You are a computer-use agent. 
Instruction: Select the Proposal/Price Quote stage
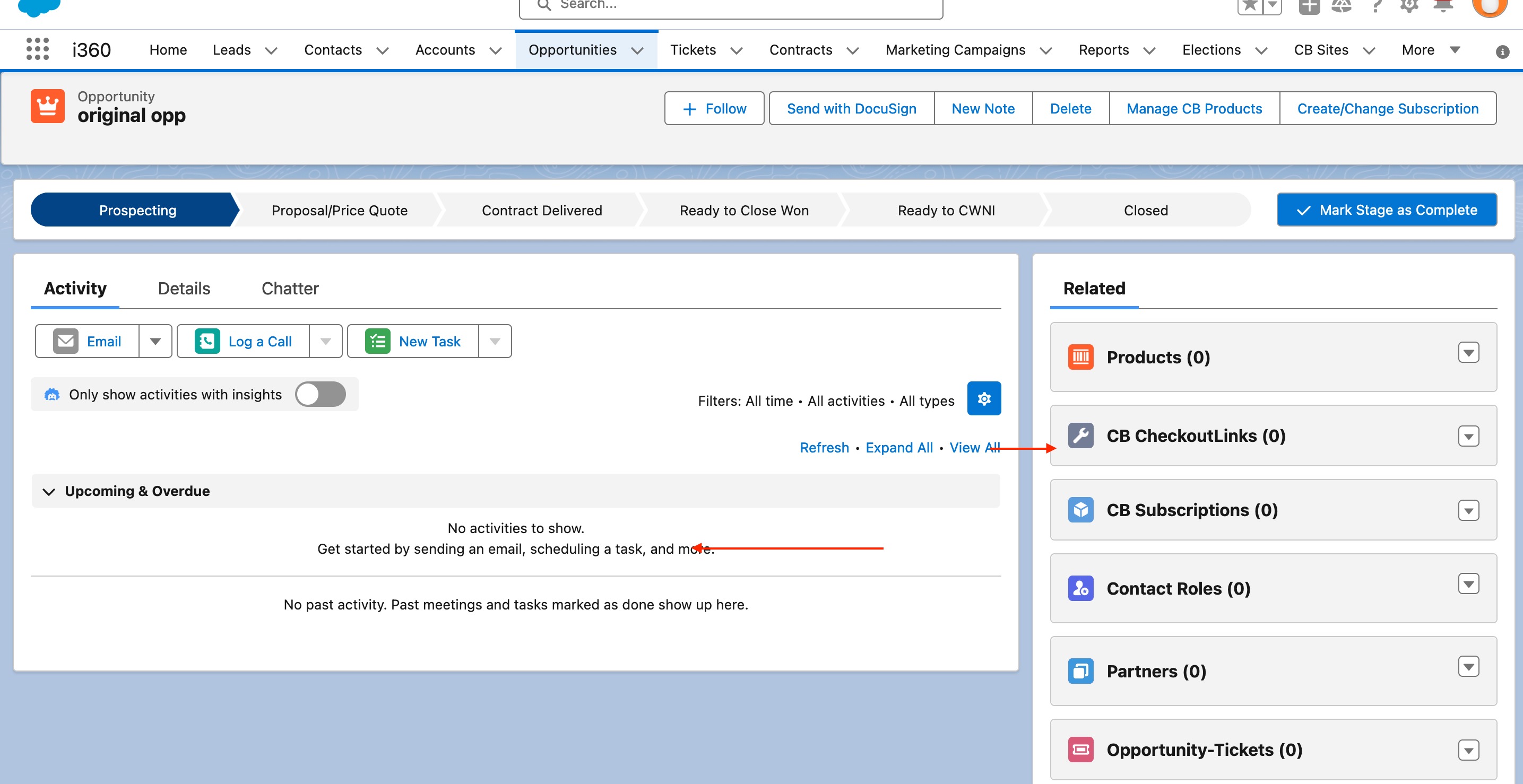339,211
